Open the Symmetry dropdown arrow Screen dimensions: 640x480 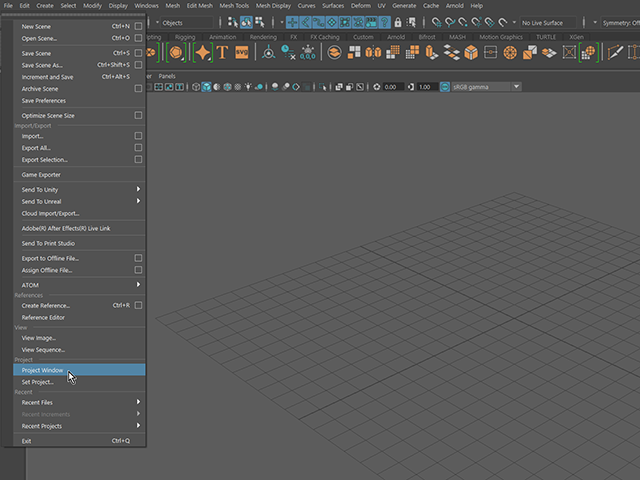[x=595, y=22]
